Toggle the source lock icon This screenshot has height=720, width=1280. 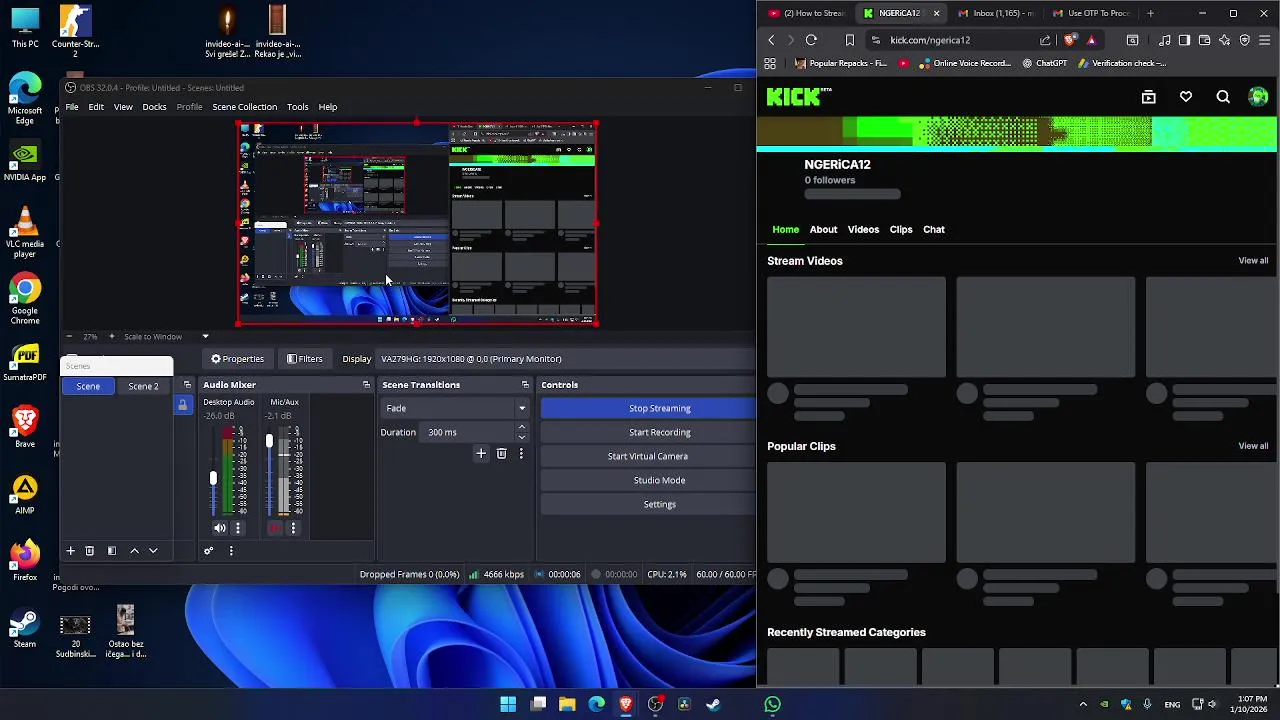pos(182,405)
